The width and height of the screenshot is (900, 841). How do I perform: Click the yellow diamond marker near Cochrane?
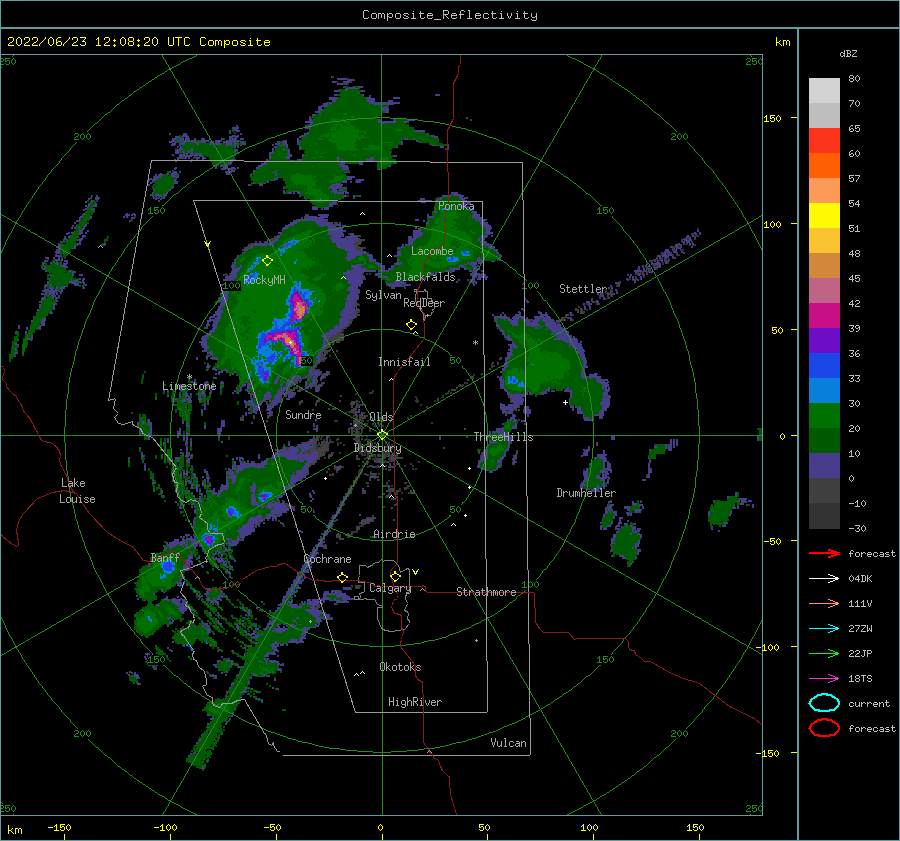[x=343, y=577]
